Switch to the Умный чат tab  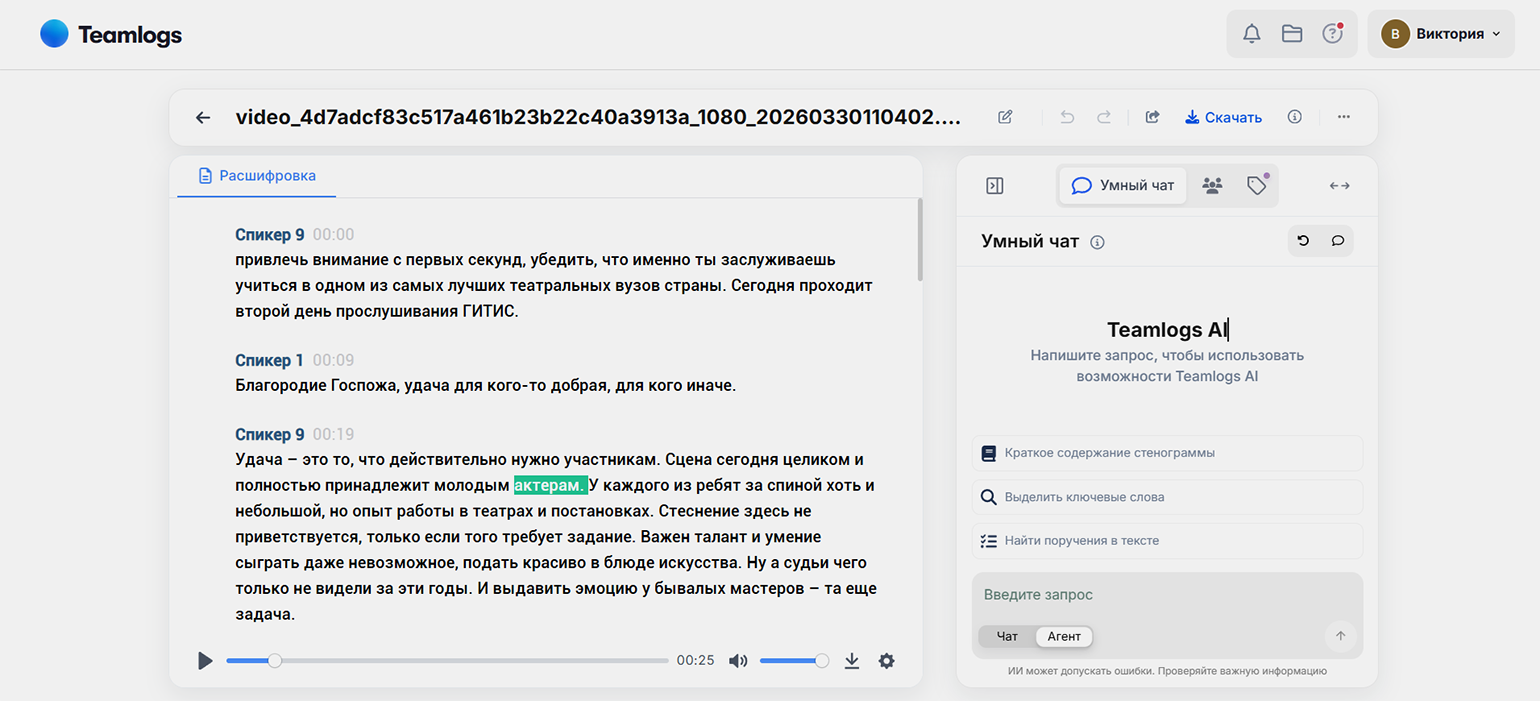click(1122, 186)
